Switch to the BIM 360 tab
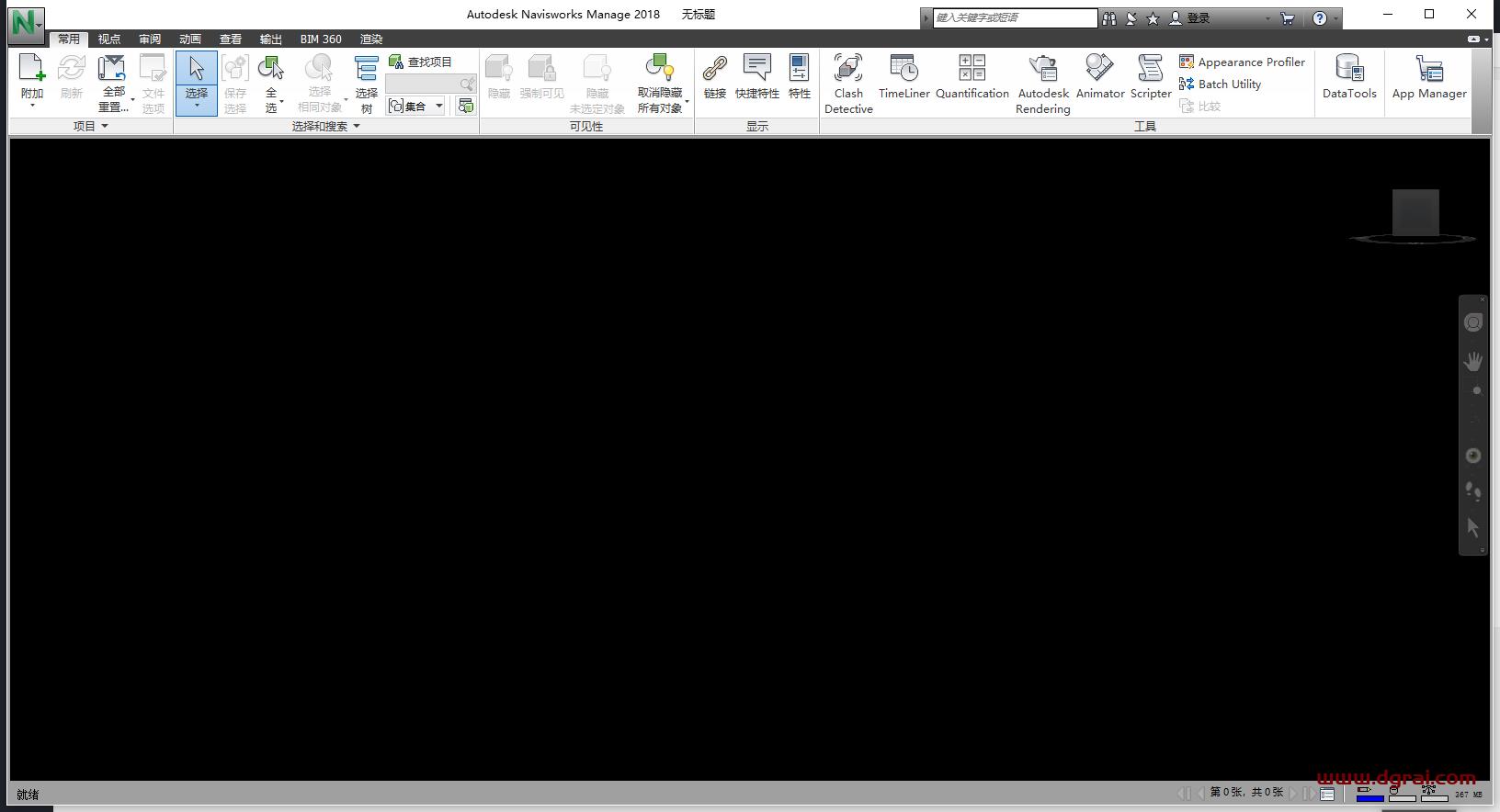This screenshot has height=812, width=1500. point(321,39)
